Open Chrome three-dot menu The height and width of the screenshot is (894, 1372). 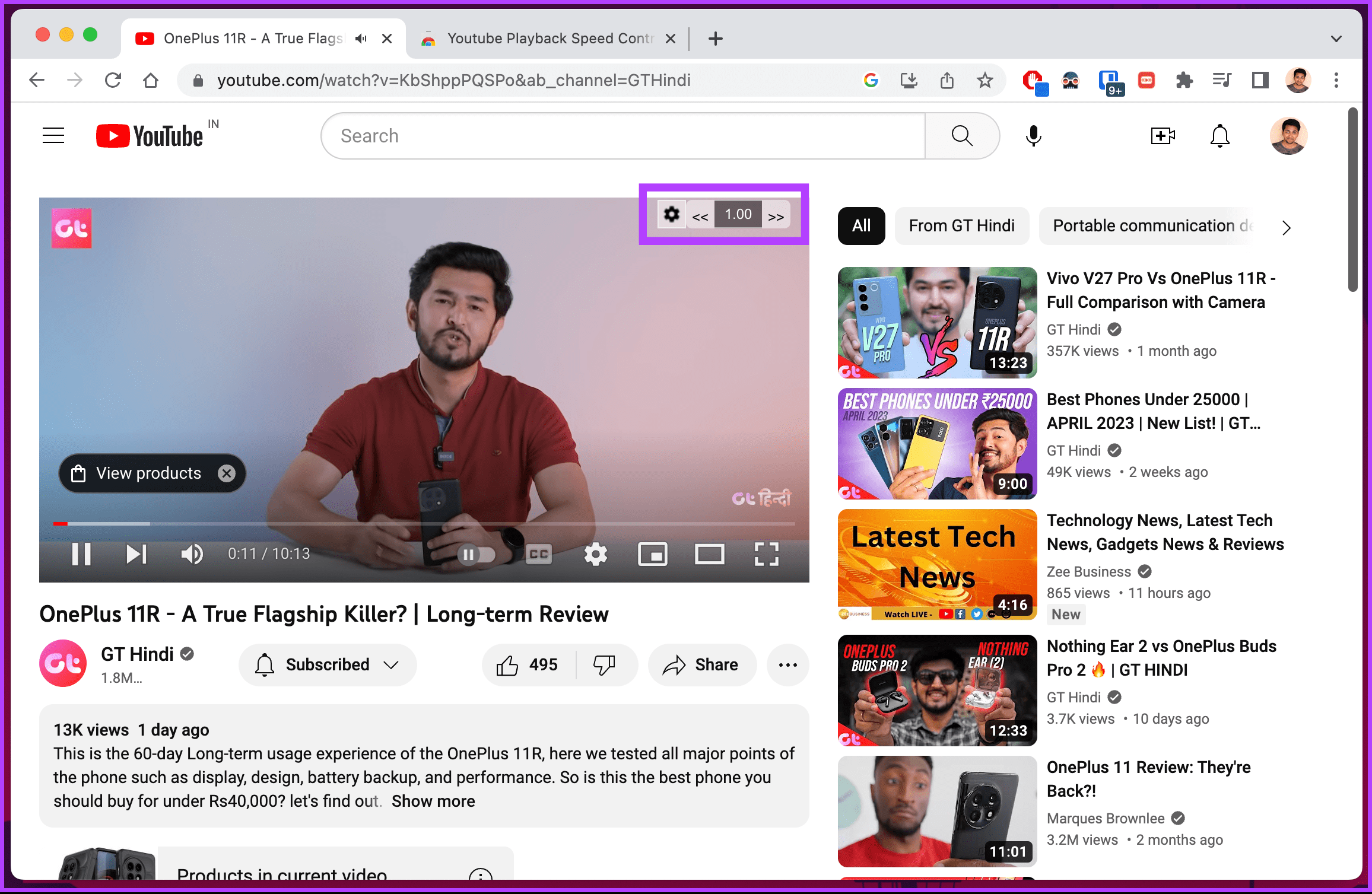coord(1336,80)
